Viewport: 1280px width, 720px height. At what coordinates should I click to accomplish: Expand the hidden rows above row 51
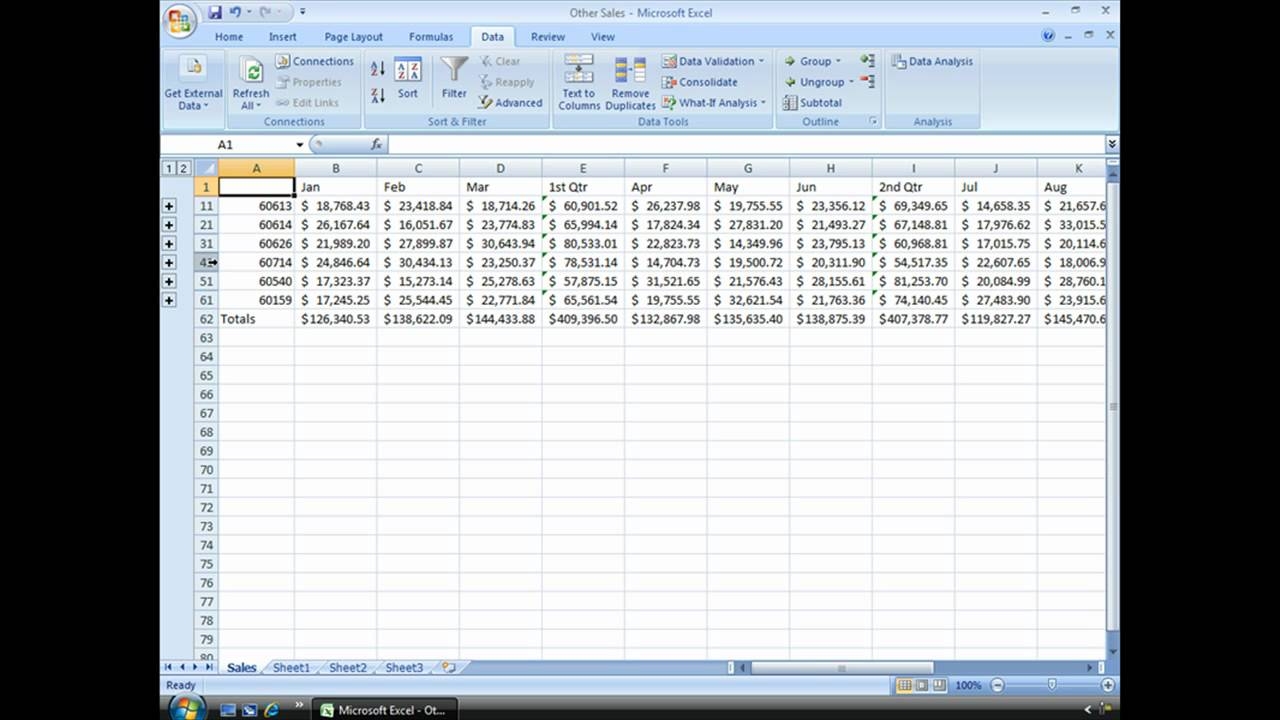tap(170, 281)
